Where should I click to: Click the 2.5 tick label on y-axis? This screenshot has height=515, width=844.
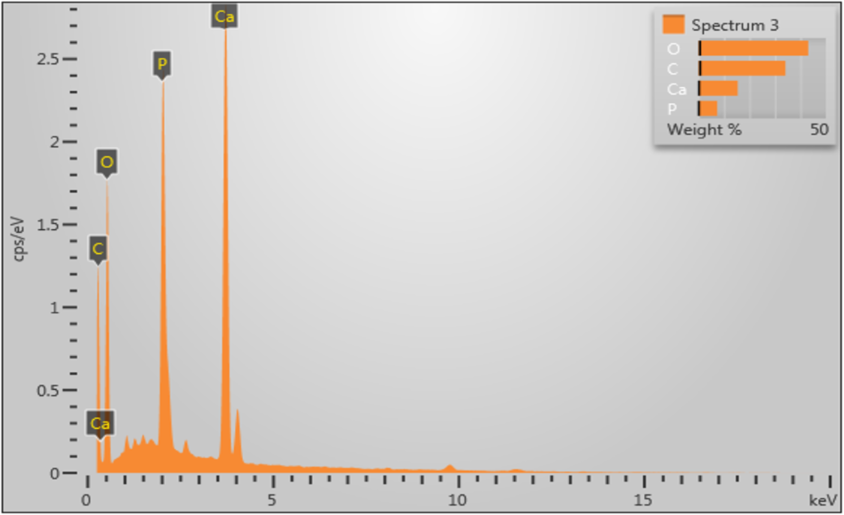[x=47, y=59]
